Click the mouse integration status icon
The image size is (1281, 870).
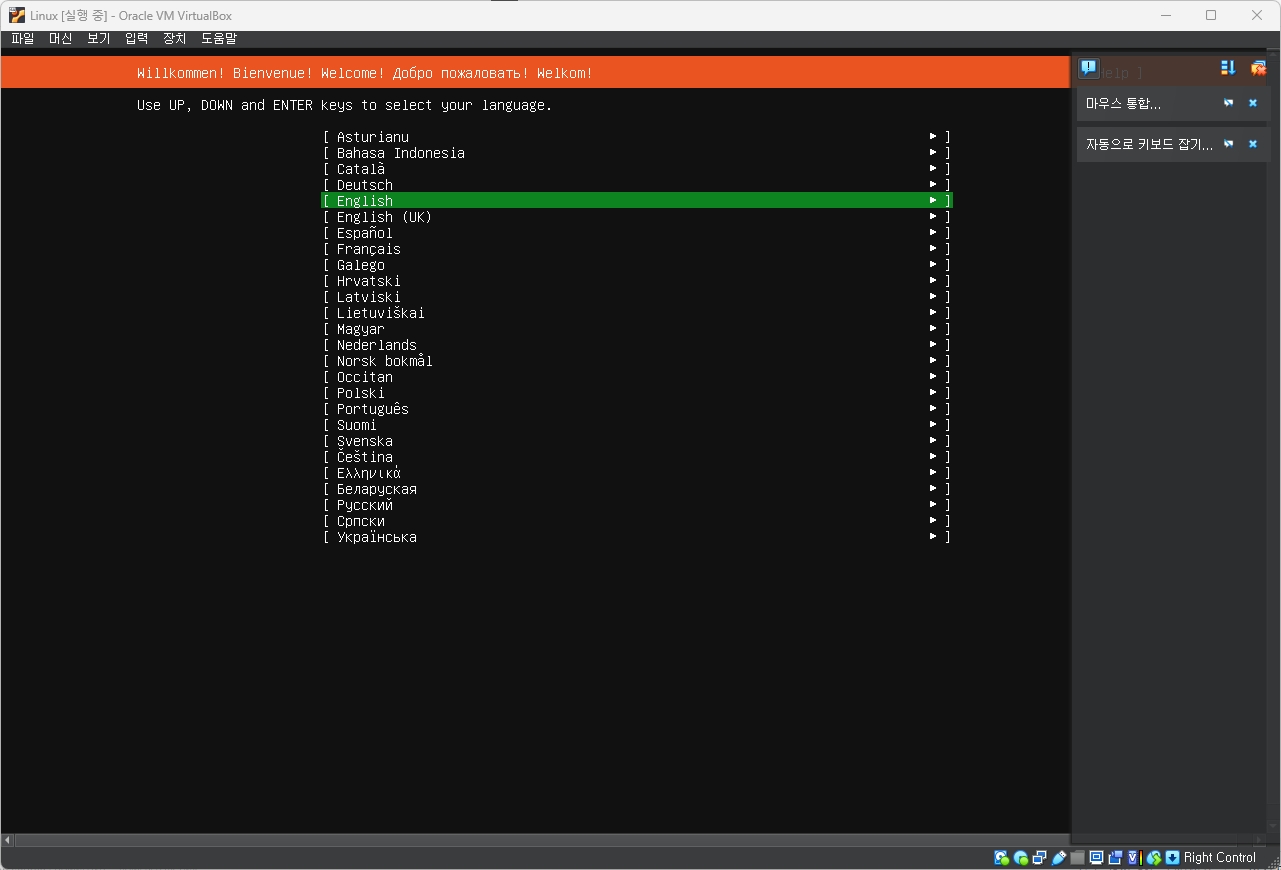(1154, 858)
